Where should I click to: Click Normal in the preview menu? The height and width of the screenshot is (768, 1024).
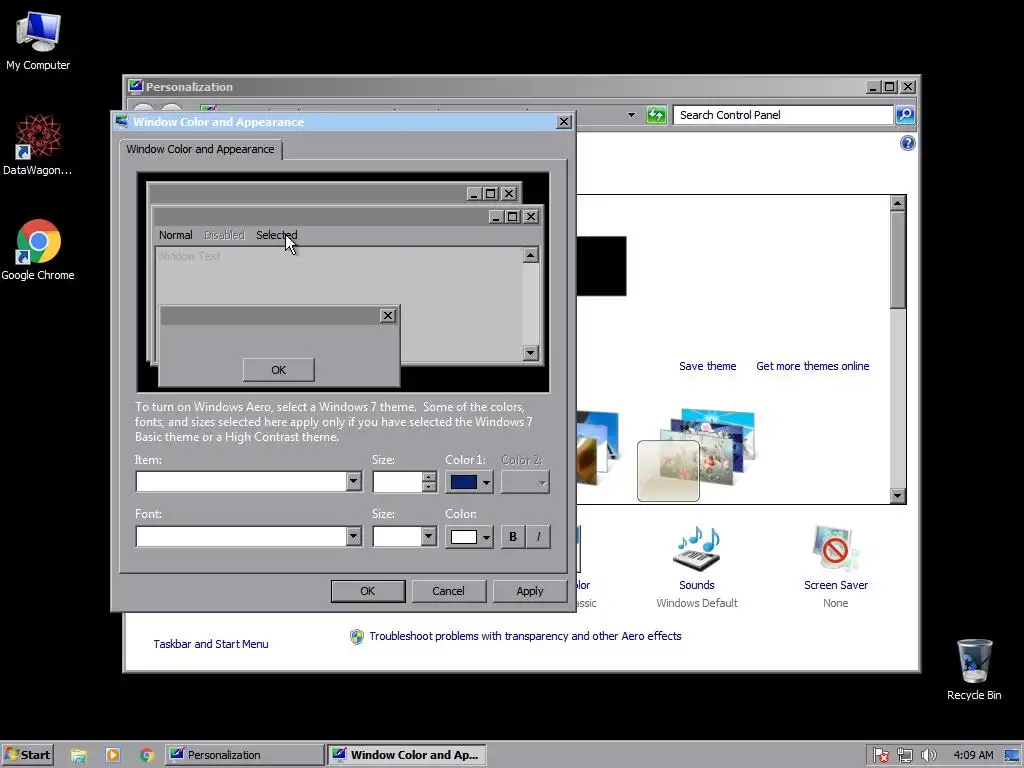click(176, 235)
